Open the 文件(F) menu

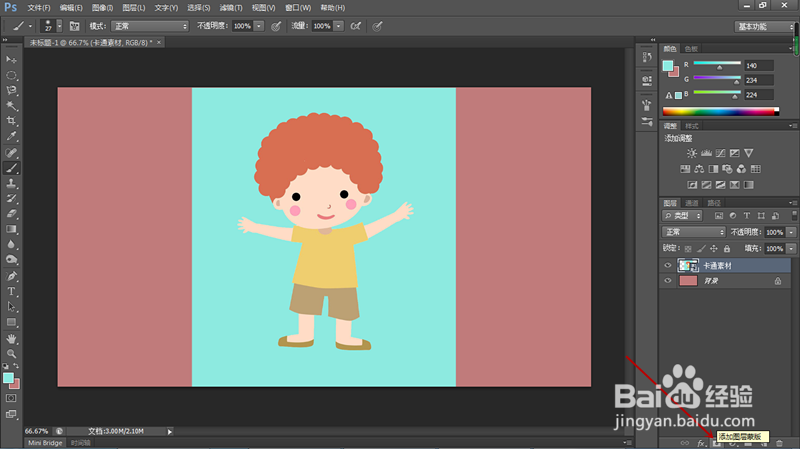(x=39, y=8)
